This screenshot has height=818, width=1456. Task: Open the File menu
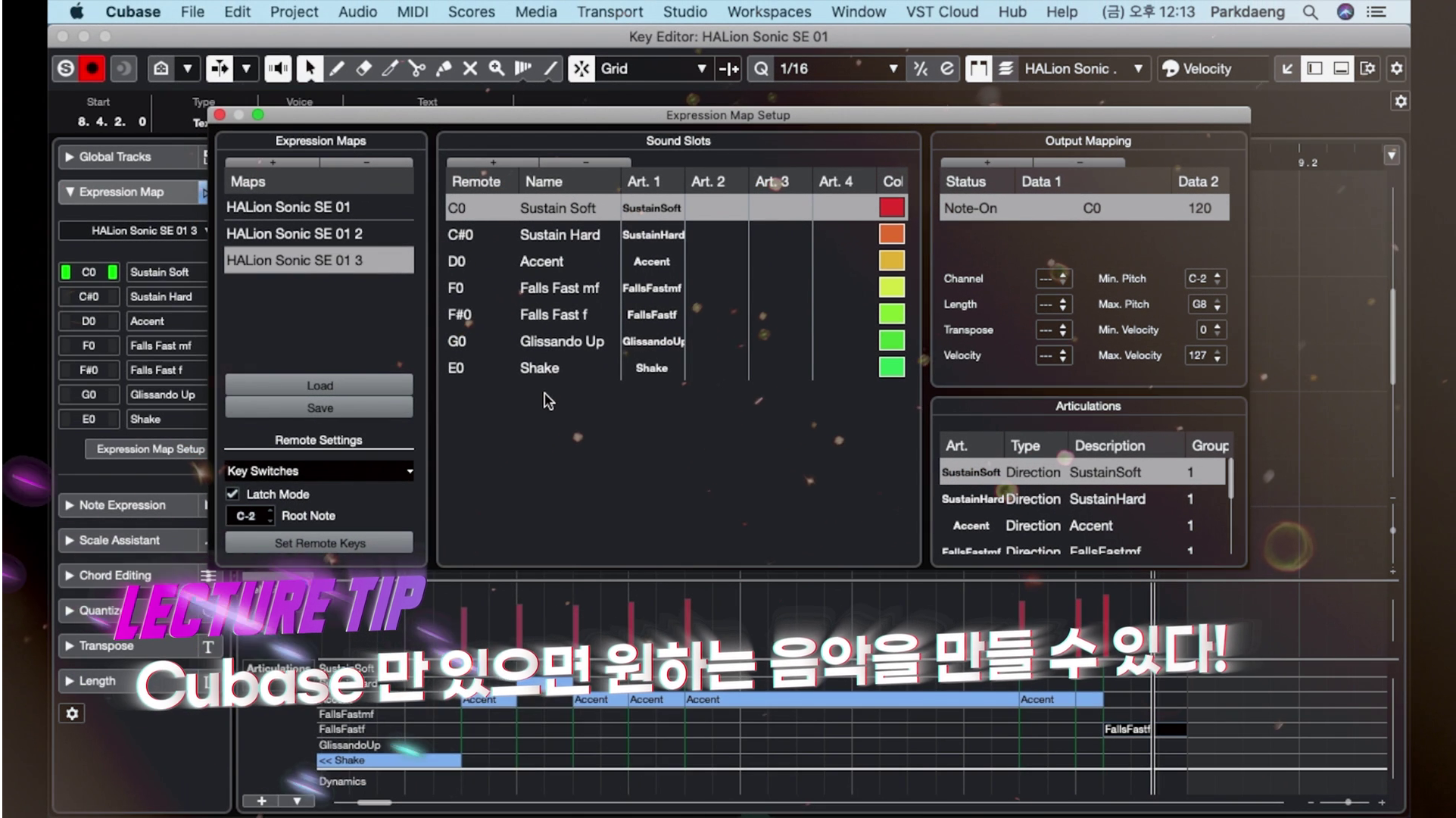(192, 12)
